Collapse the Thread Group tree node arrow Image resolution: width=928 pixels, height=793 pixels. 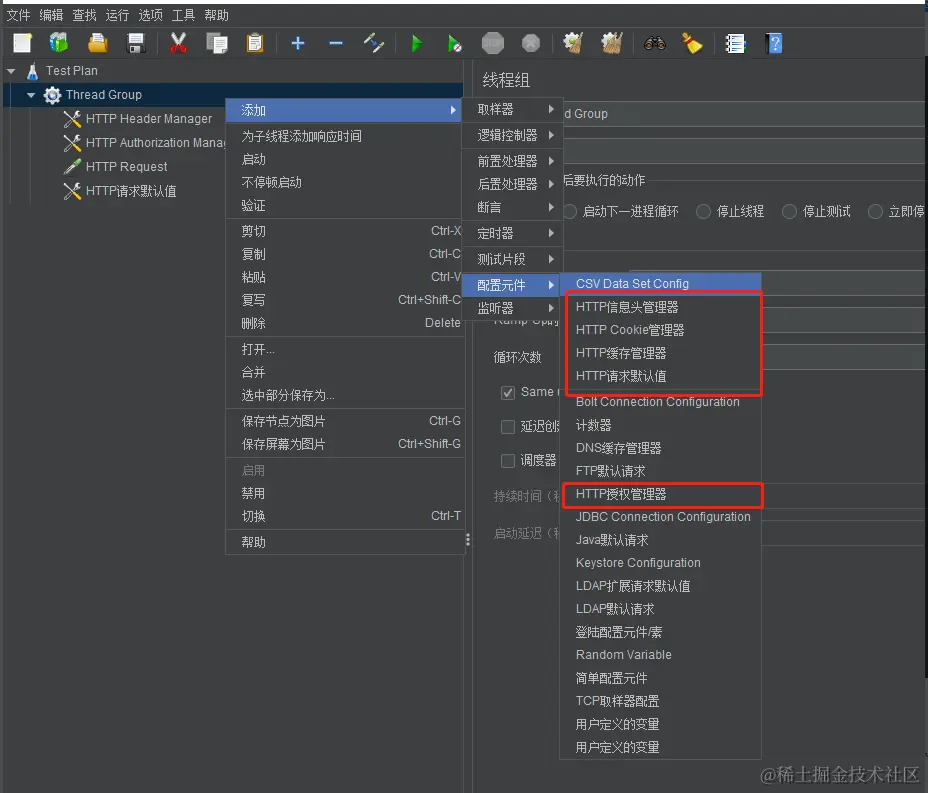click(x=31, y=95)
